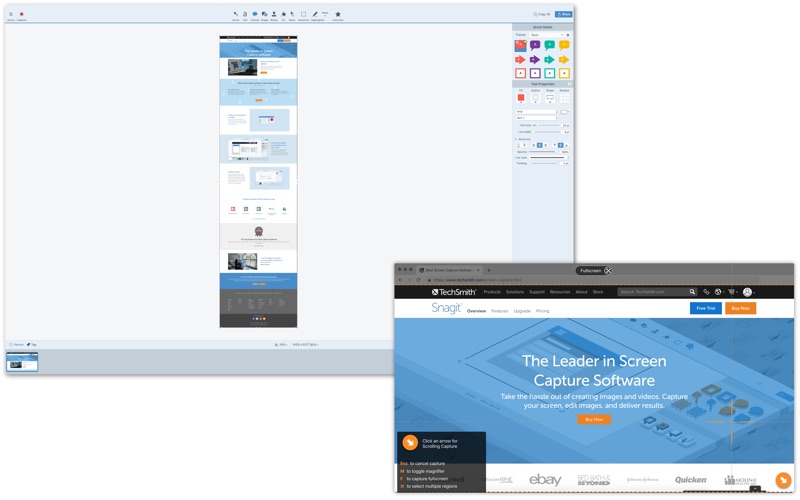Click the orange scrolling capture arrow at bottom right
800x500 pixels.
click(783, 480)
